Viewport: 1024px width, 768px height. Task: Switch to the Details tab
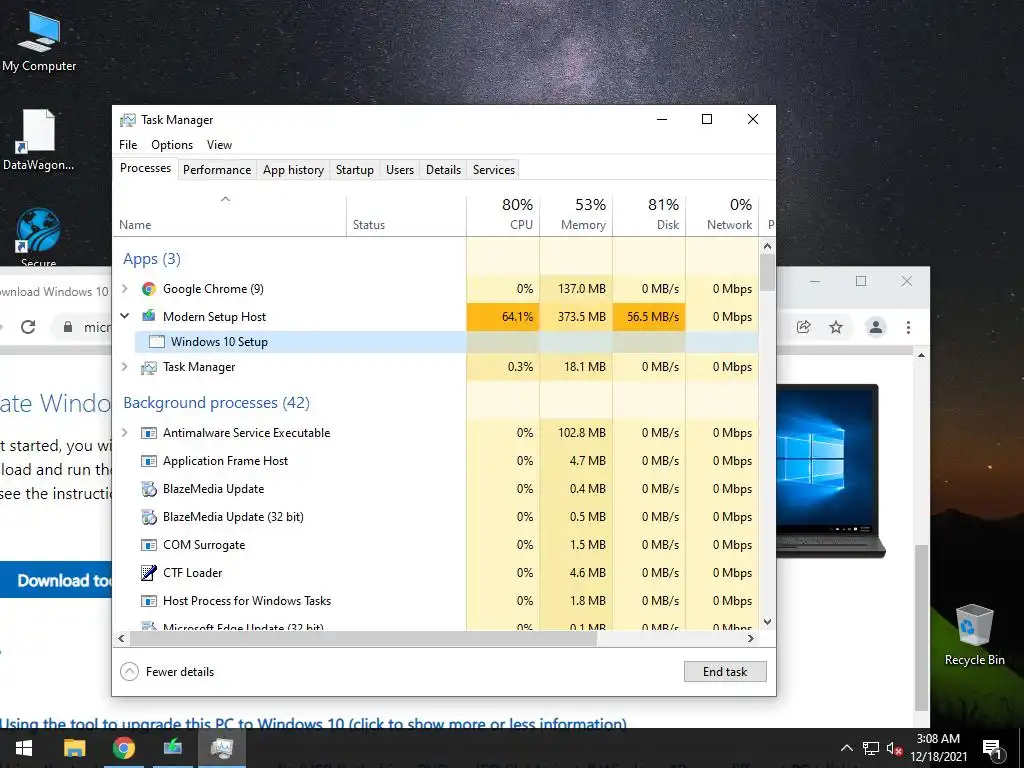(x=443, y=170)
